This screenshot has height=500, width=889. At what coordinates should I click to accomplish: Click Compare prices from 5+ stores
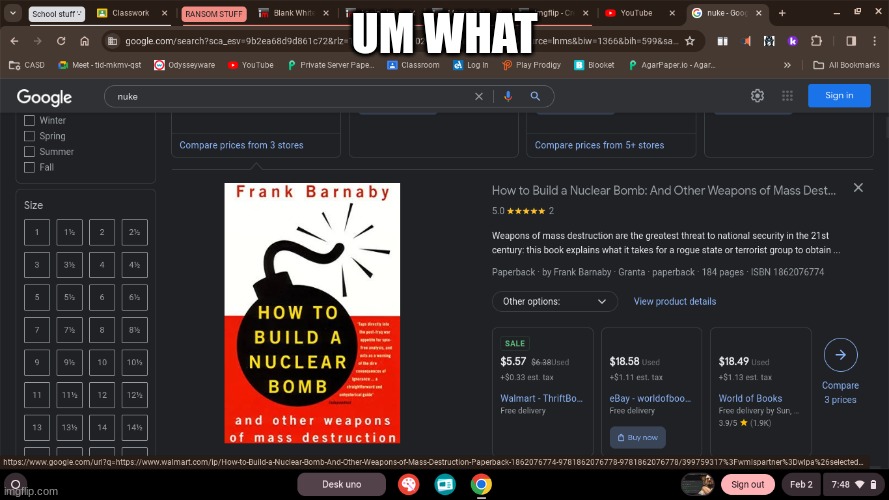point(599,145)
